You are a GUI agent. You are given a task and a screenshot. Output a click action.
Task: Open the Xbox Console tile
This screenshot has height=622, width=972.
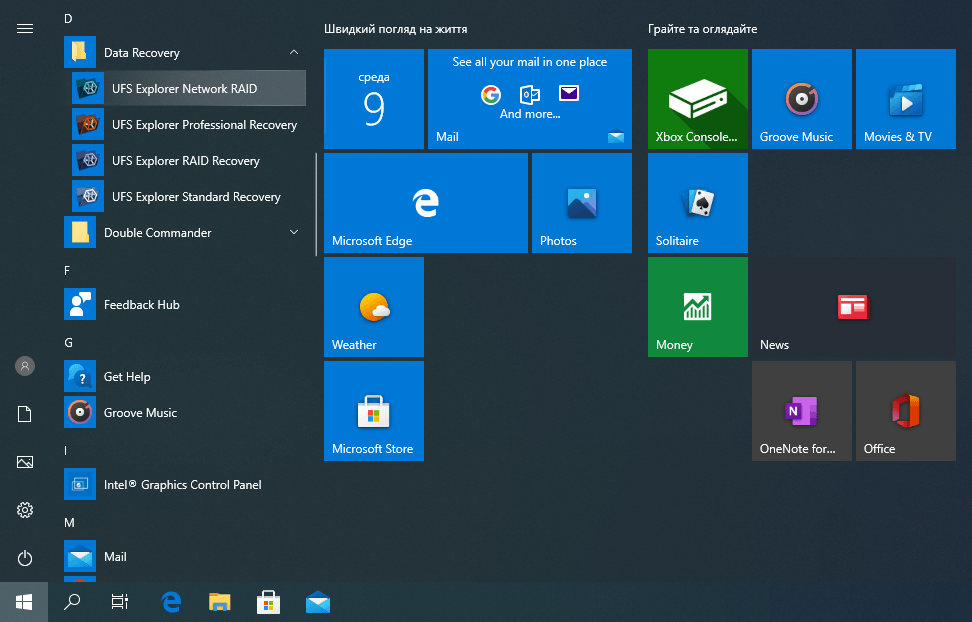(x=697, y=99)
